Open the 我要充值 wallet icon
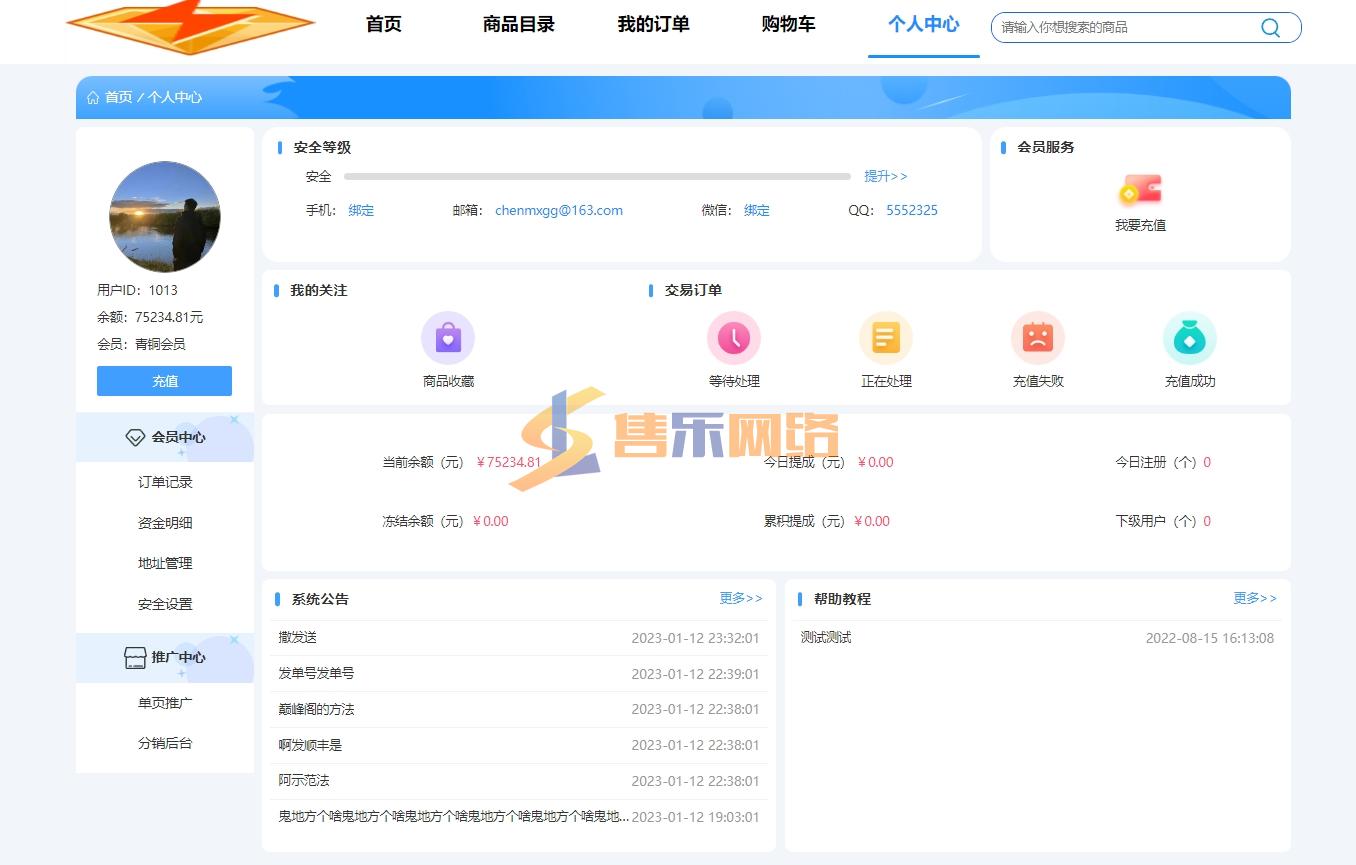 pyautogui.click(x=1141, y=190)
